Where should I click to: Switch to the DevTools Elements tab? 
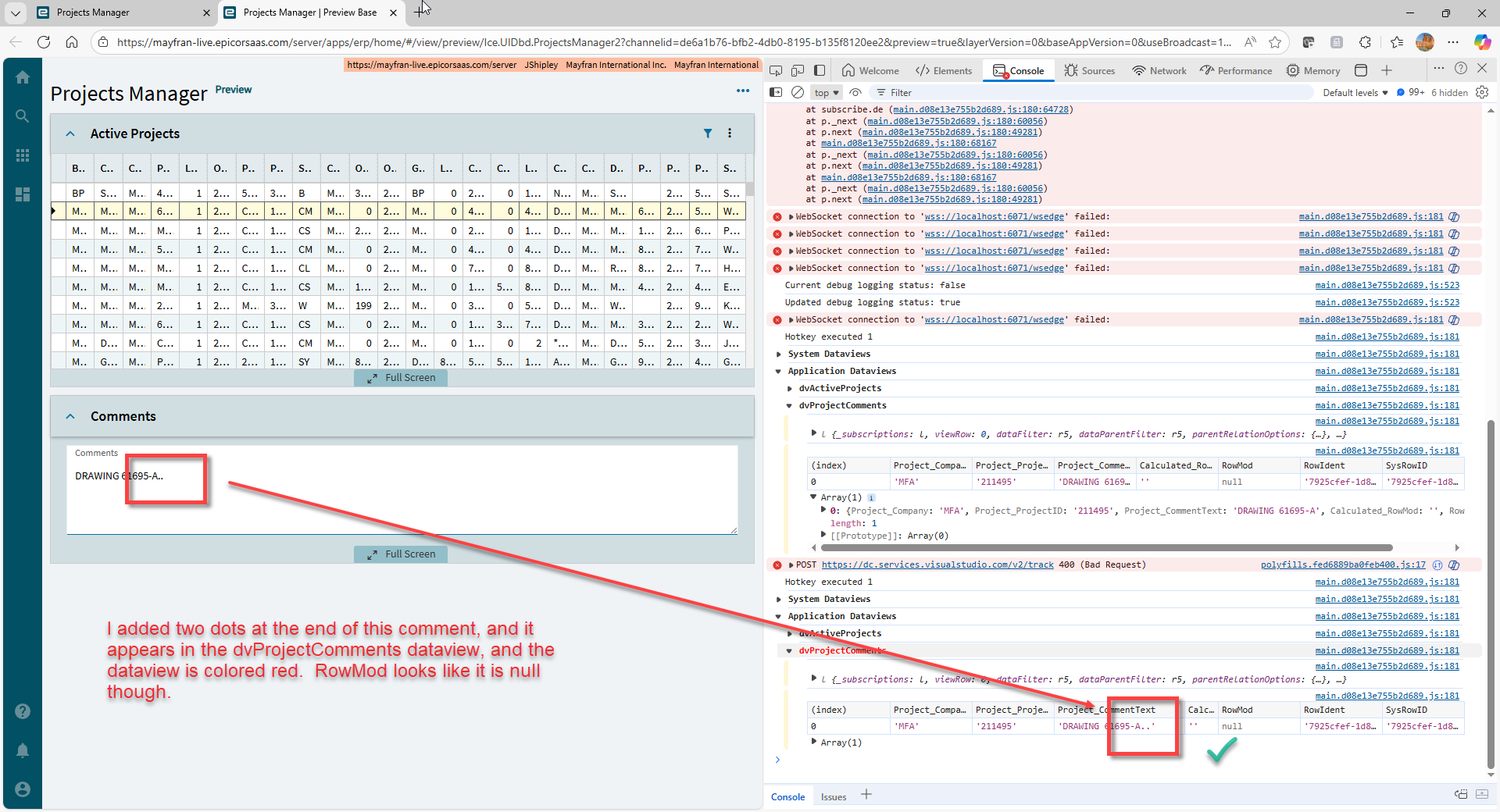click(945, 70)
